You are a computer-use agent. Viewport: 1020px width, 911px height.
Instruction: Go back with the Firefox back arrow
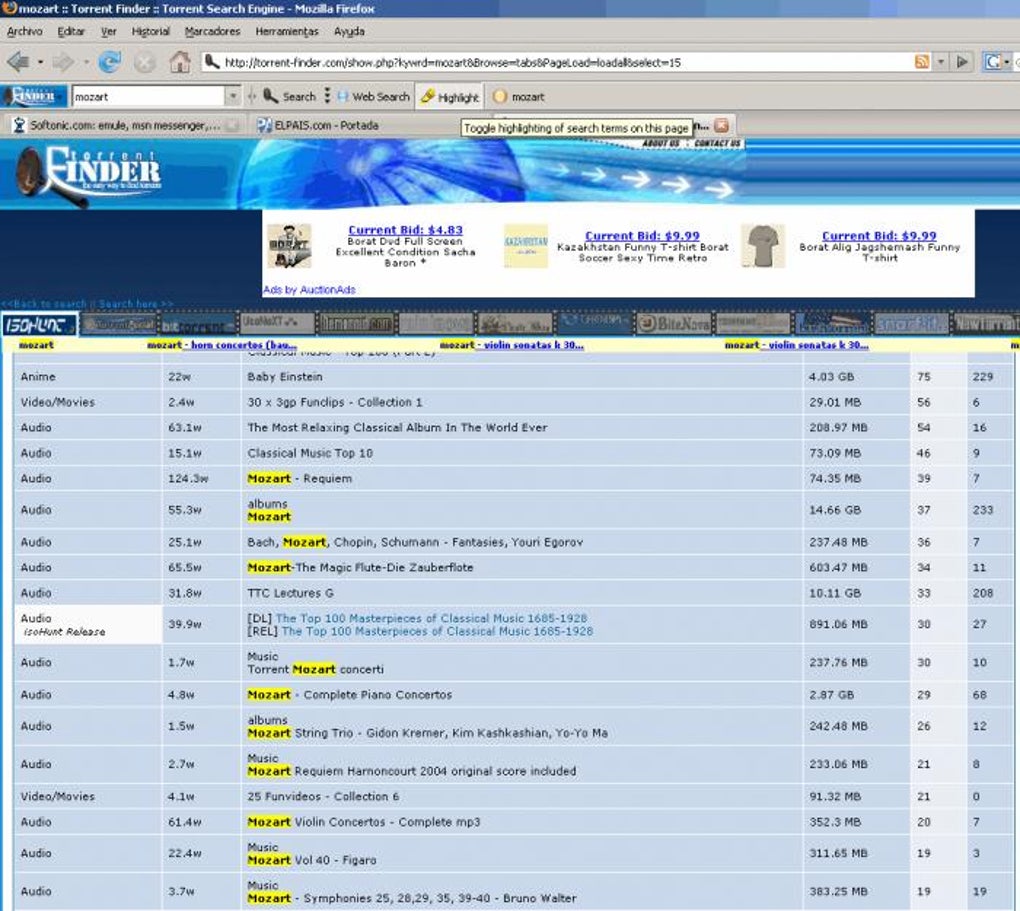coord(18,62)
